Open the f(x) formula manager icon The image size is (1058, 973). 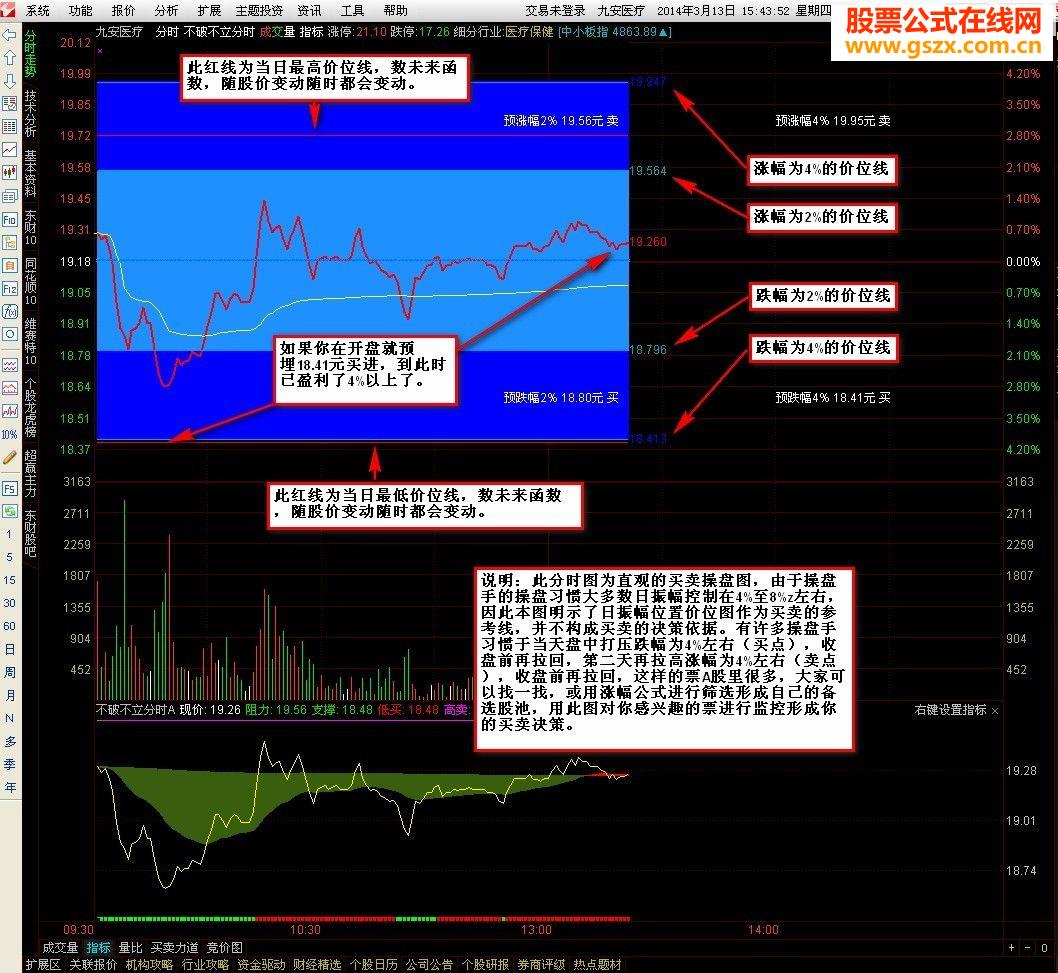pos(9,312)
